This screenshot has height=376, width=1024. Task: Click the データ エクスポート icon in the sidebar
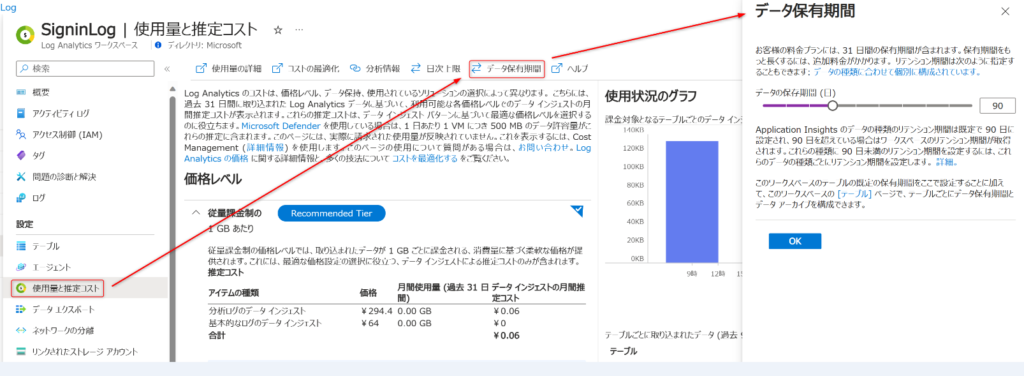tap(21, 309)
